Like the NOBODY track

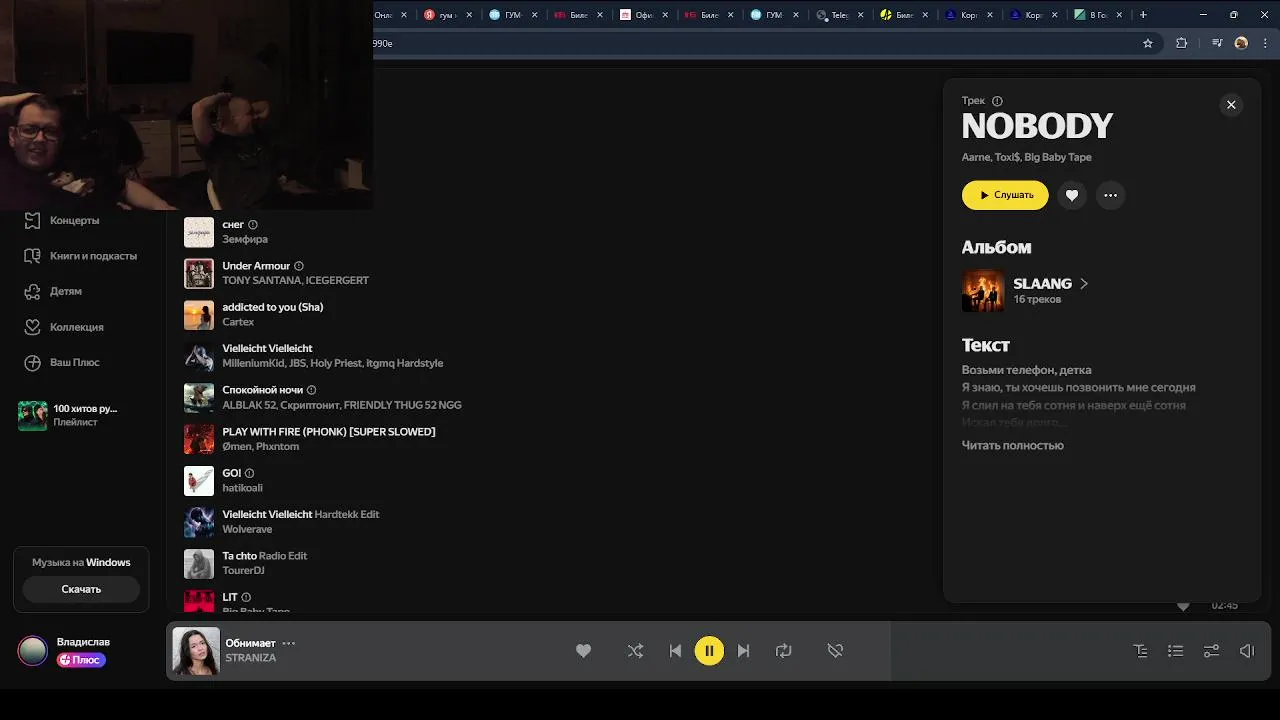point(1072,195)
